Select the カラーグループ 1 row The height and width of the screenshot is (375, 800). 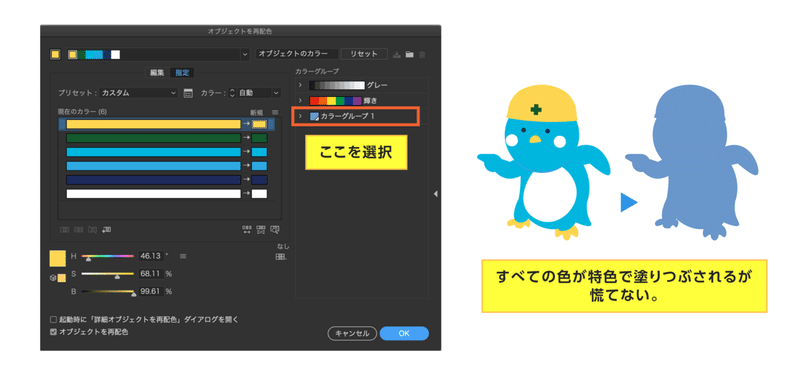coord(357,116)
